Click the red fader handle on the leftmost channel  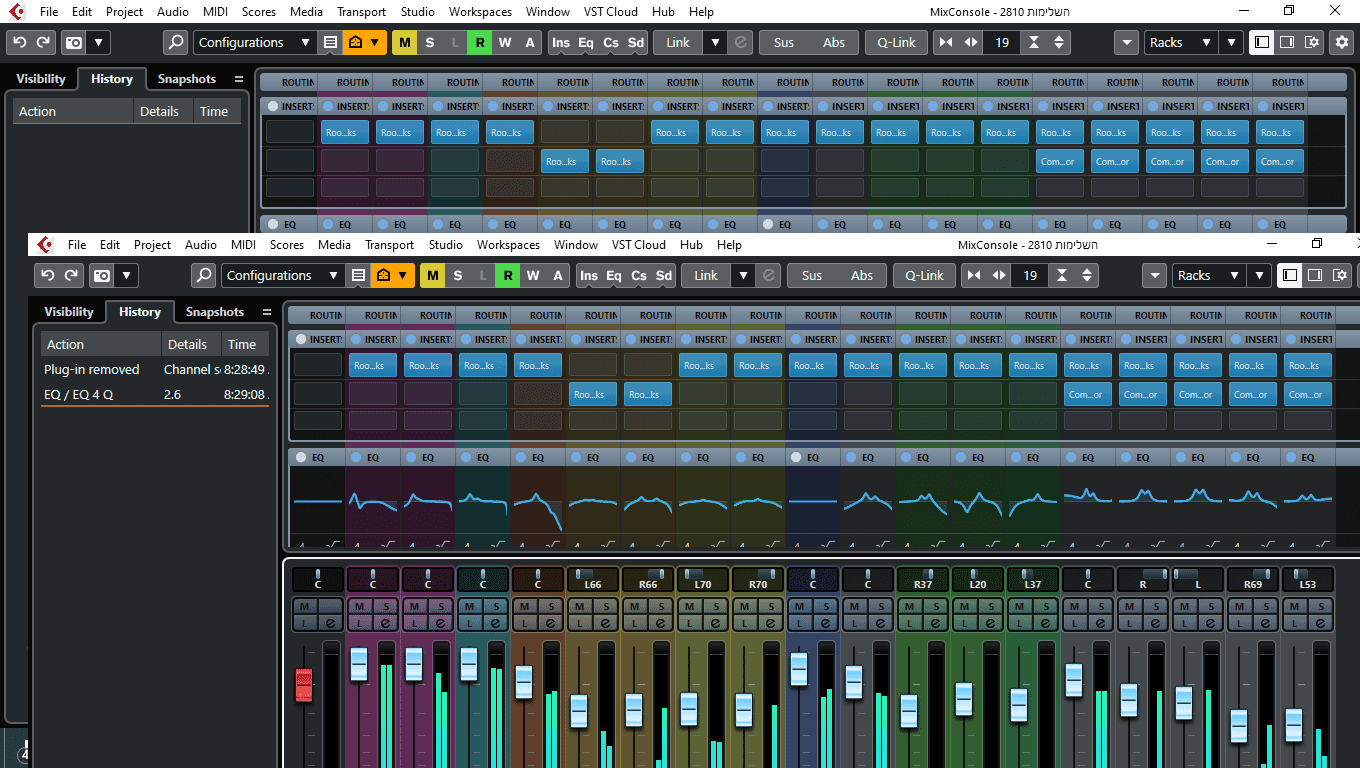pyautogui.click(x=304, y=685)
